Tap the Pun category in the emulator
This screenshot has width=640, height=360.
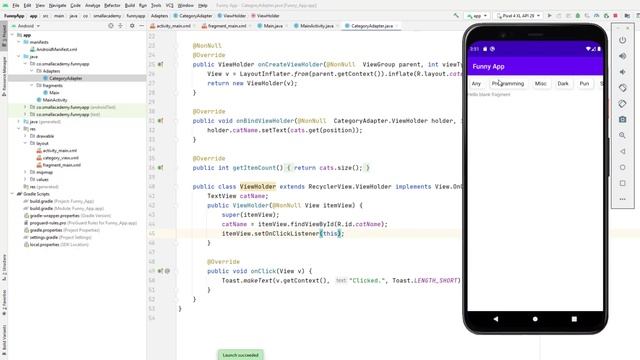(584, 83)
